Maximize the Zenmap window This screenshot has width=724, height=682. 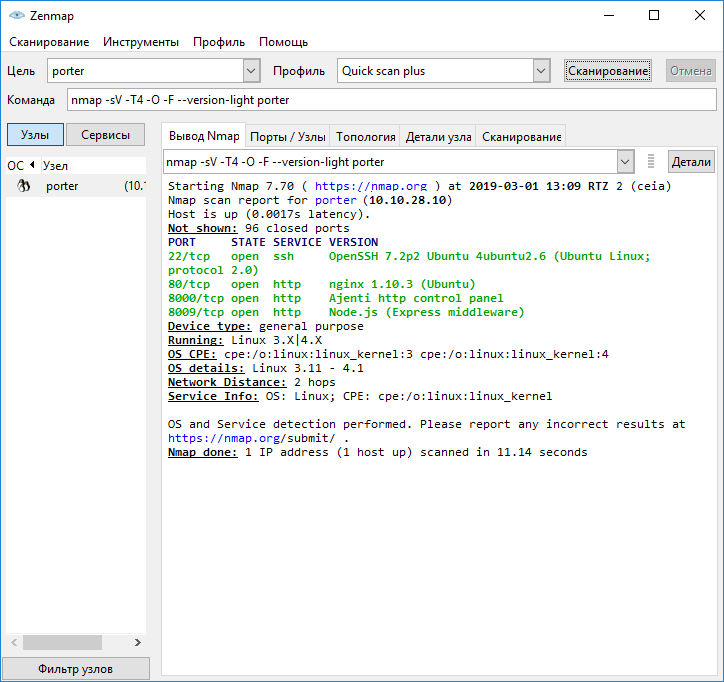[654, 15]
